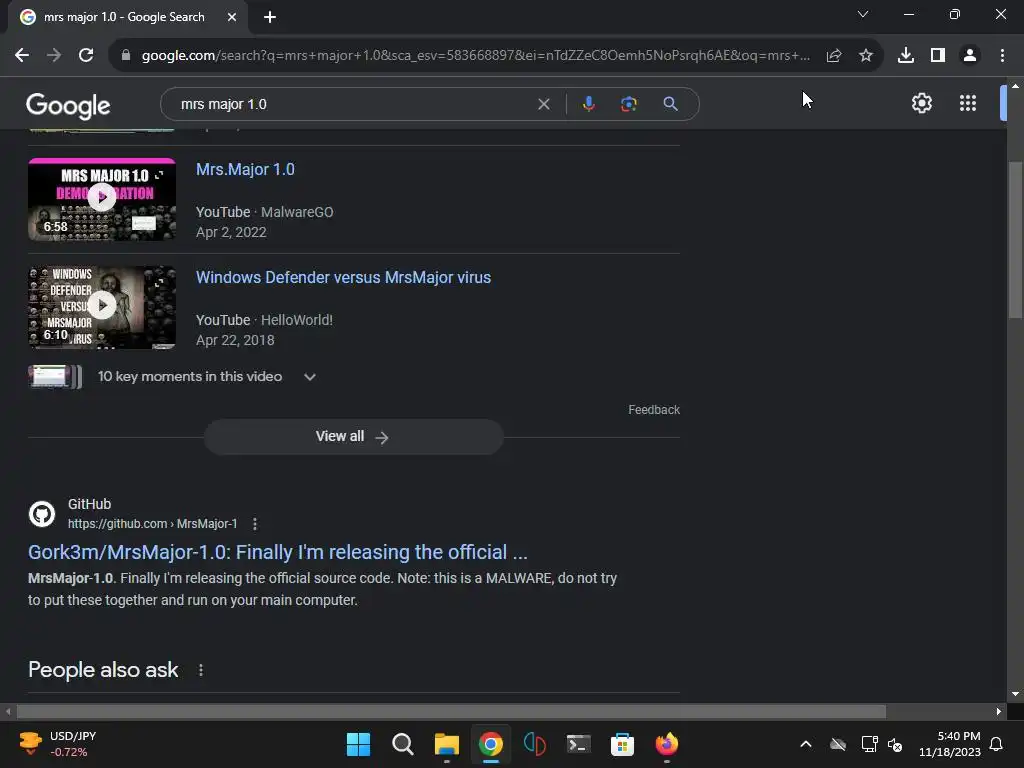Open the three-dot menu next to github.com URL
The height and width of the screenshot is (768, 1024).
[255, 524]
